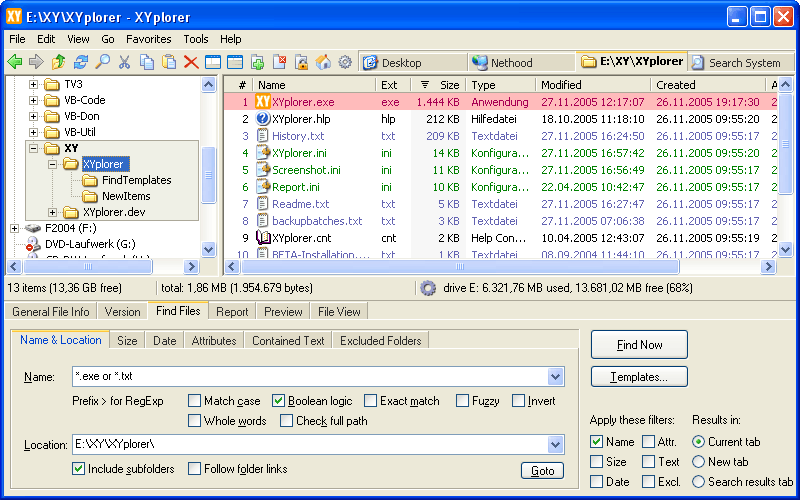Enable Match case checkbox

pyautogui.click(x=194, y=401)
